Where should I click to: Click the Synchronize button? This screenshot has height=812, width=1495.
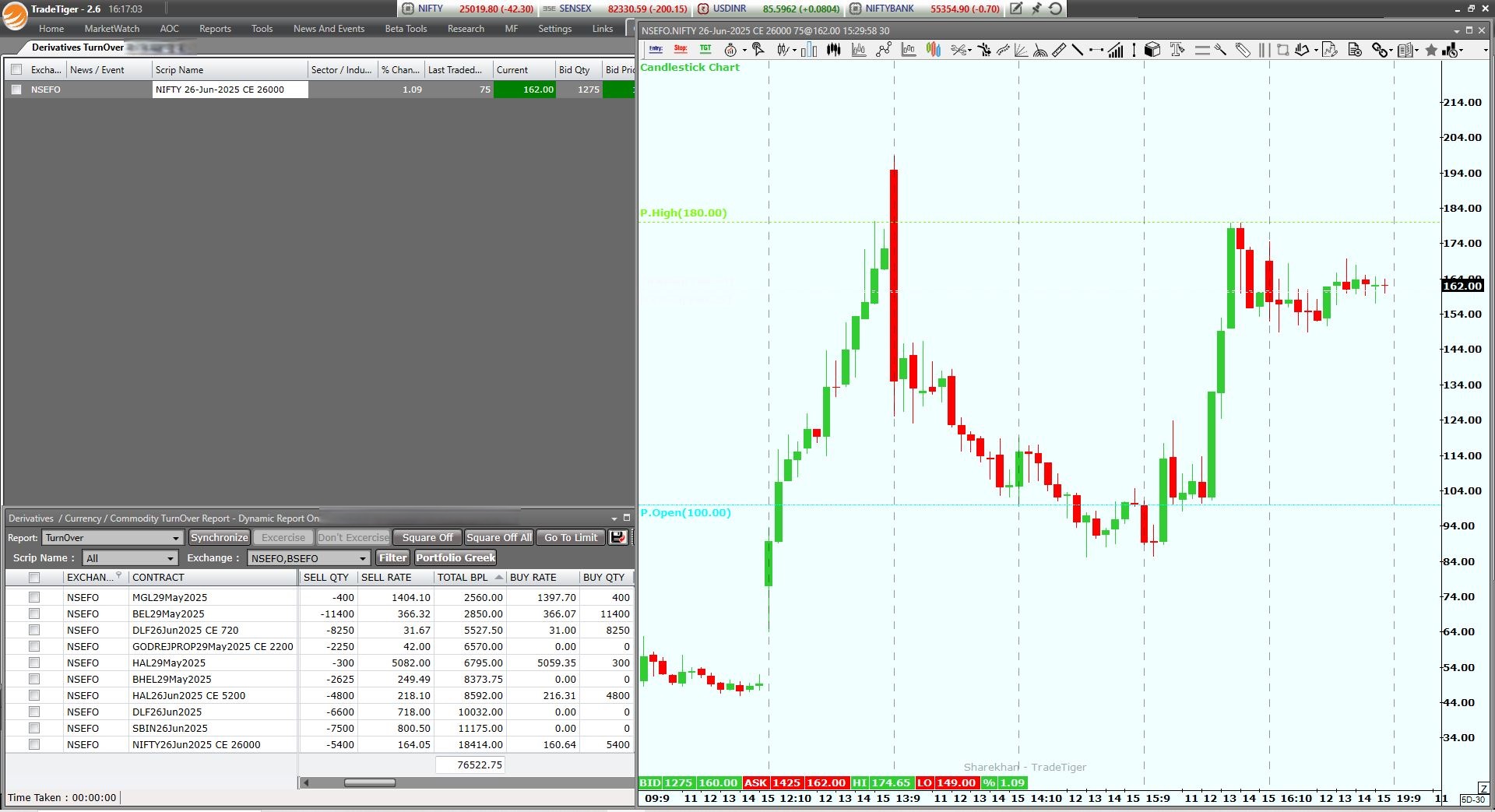click(220, 537)
